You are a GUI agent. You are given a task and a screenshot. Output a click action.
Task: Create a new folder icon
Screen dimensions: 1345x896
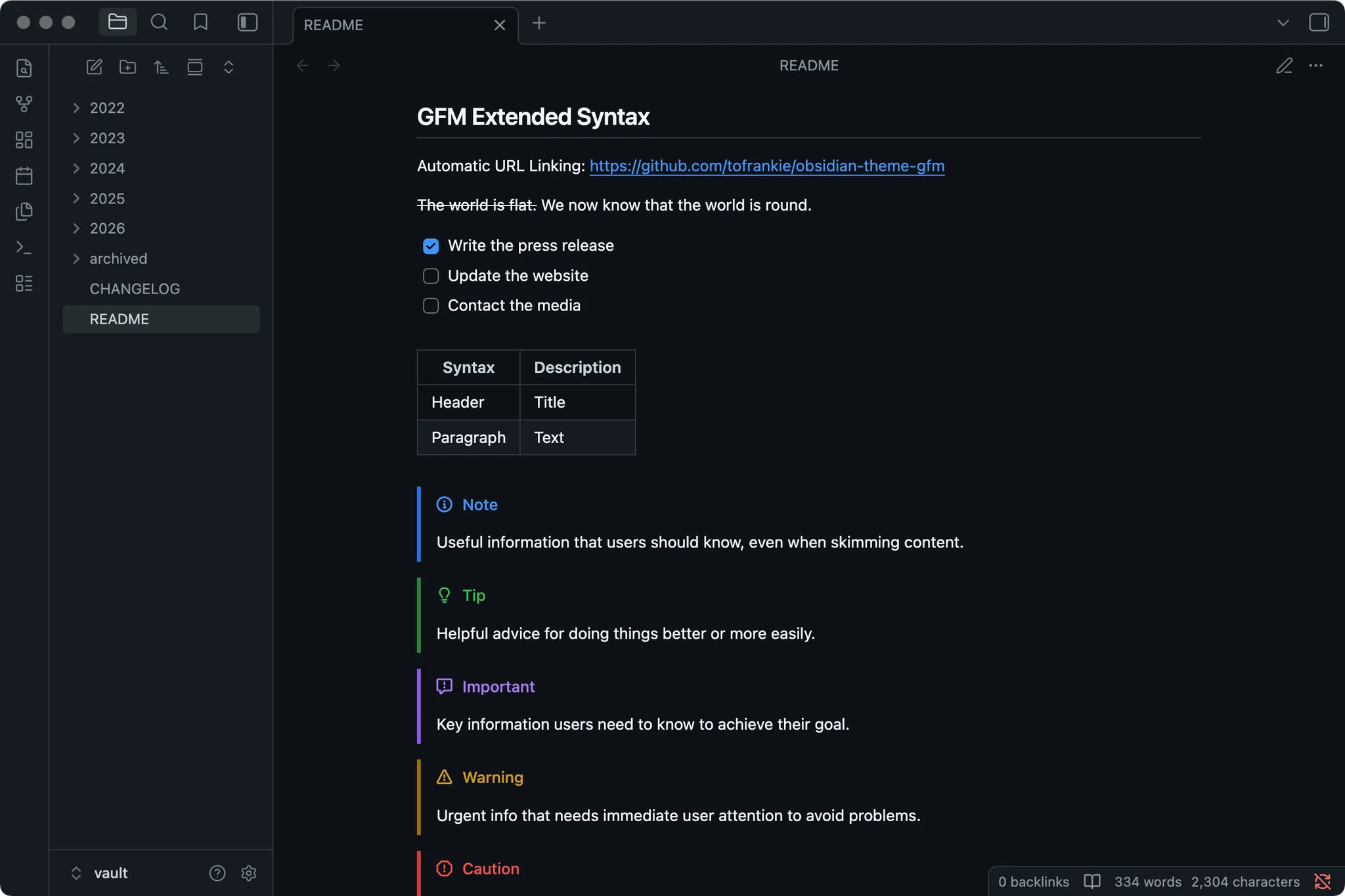(x=128, y=67)
